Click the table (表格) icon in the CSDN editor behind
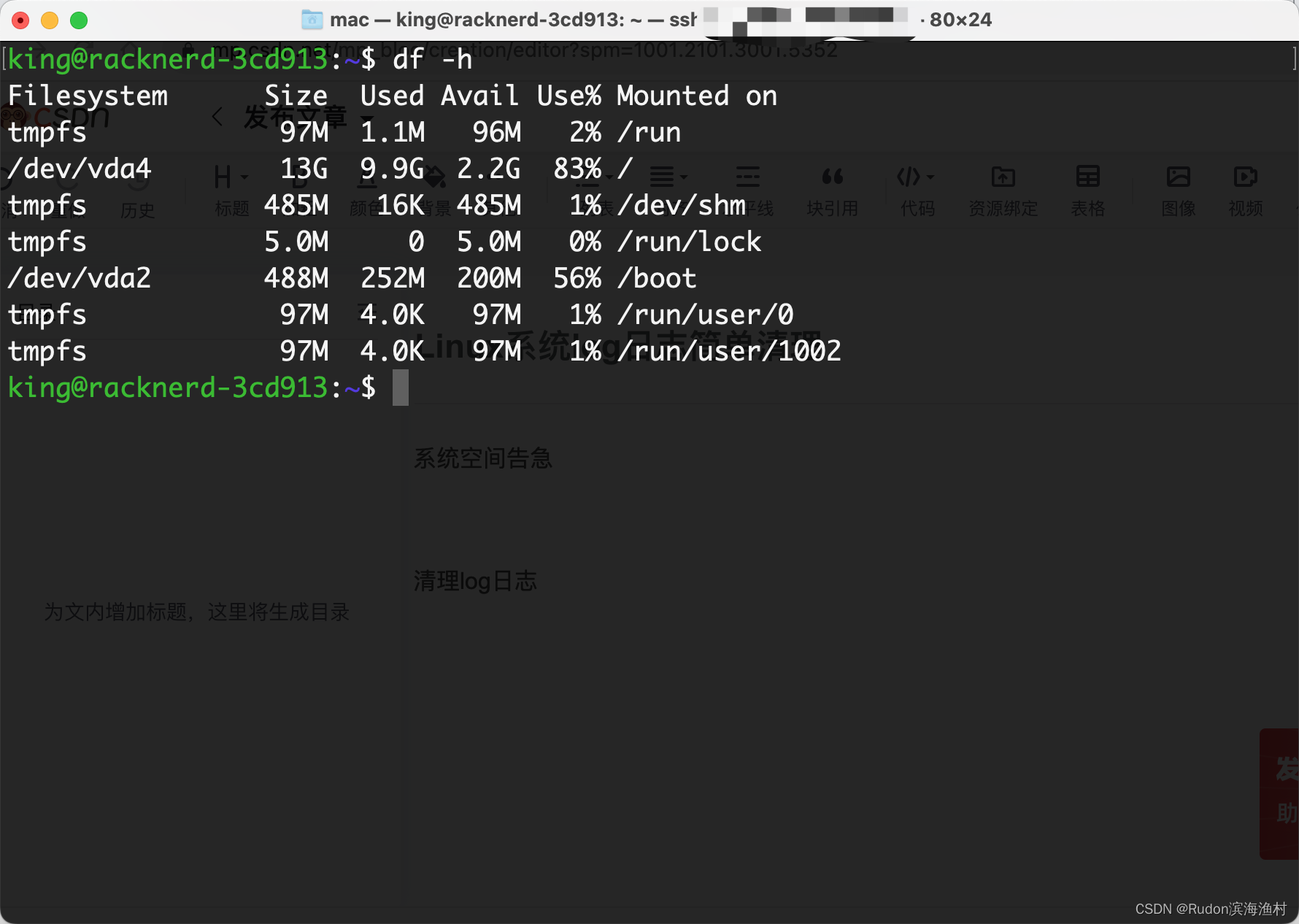Screen dimensions: 1299x924 pos(1088,177)
